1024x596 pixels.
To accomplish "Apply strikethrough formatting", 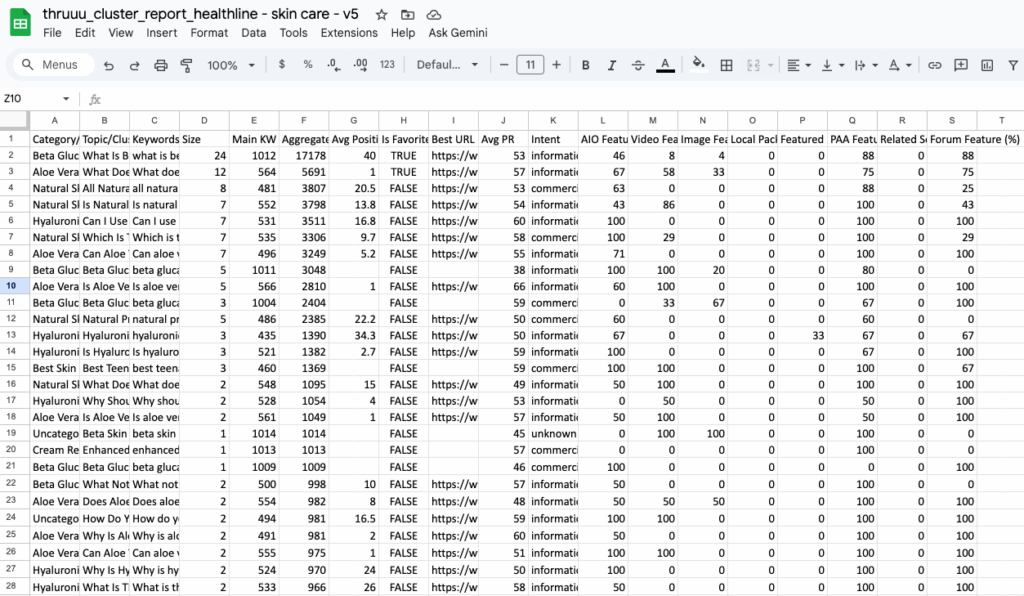I will 638,65.
